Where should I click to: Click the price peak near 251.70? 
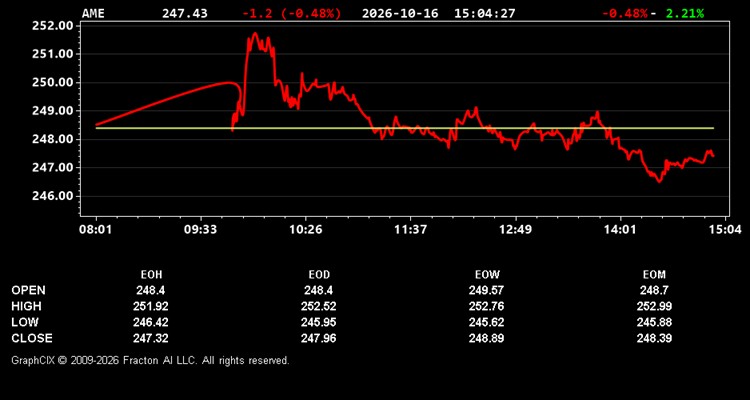click(x=255, y=33)
